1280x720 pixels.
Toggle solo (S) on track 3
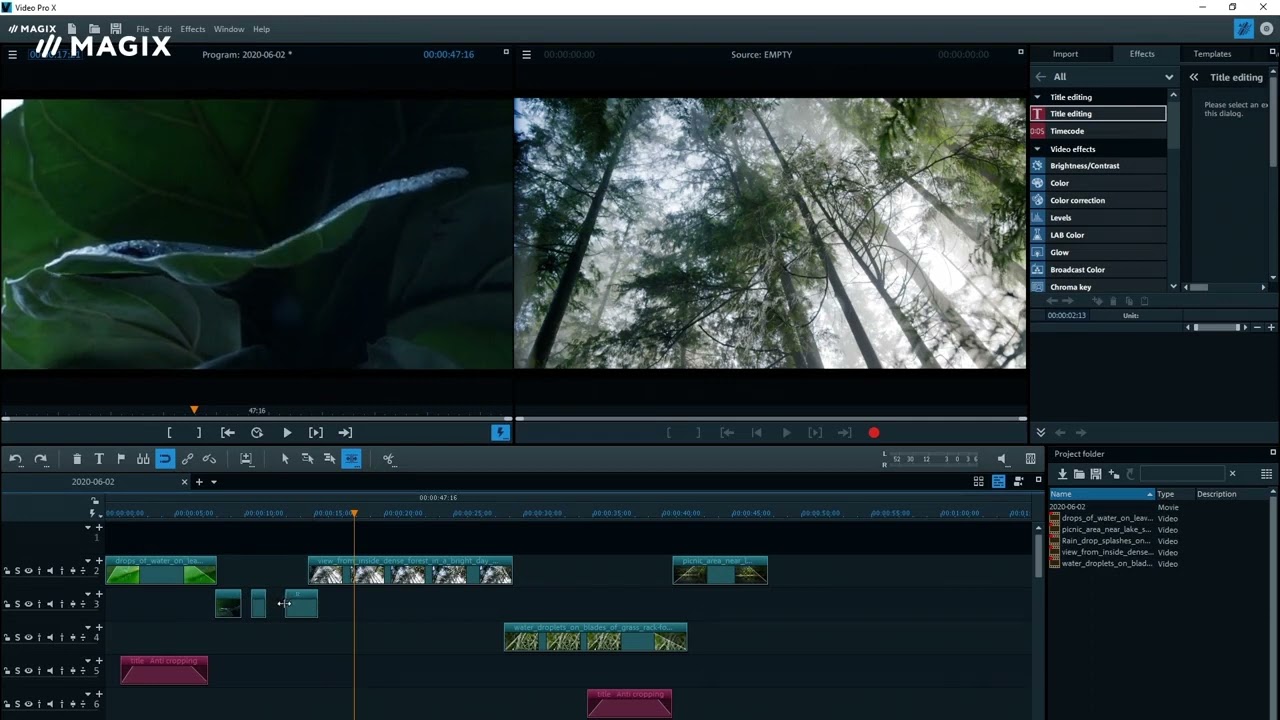pyautogui.click(x=17, y=604)
